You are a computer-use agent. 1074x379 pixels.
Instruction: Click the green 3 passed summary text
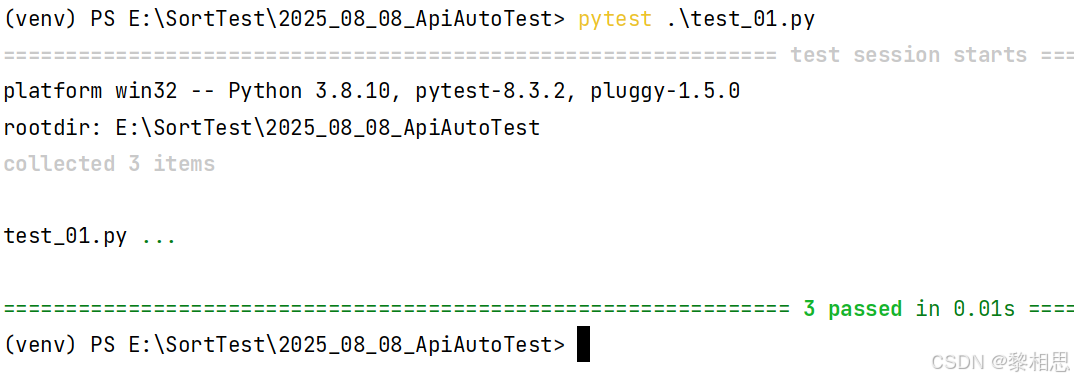click(852, 309)
